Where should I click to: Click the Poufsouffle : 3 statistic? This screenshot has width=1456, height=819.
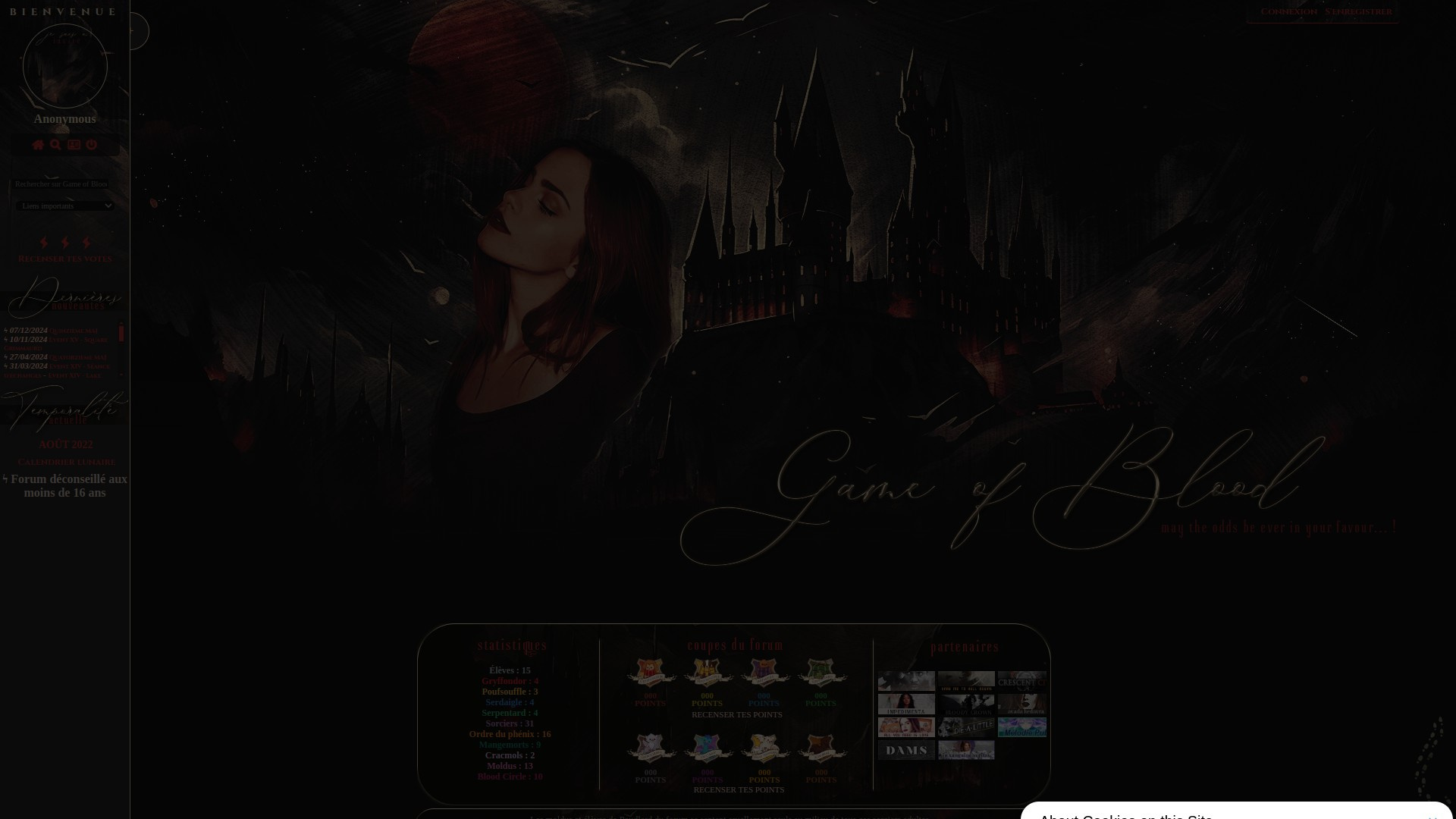pos(510,692)
